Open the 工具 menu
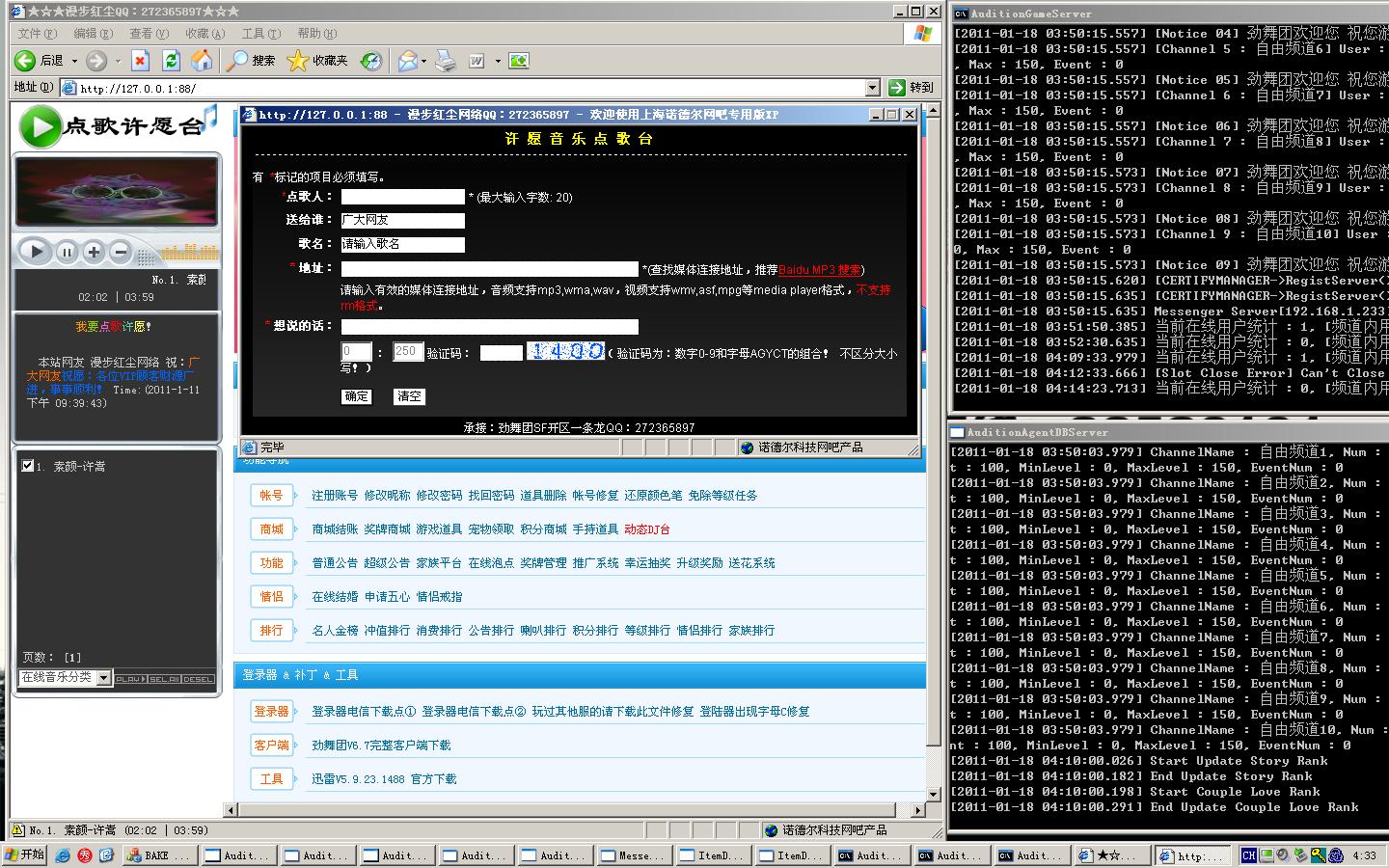The image size is (1389, 868). tap(260, 34)
